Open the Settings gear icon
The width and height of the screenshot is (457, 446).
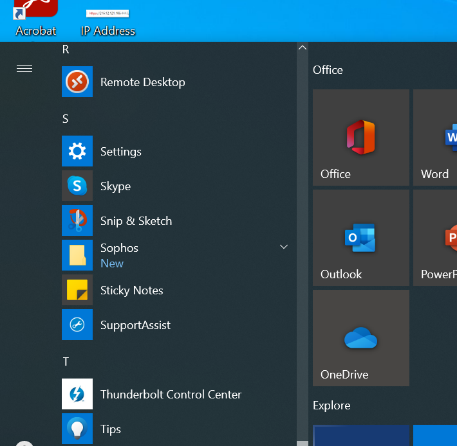click(77, 151)
